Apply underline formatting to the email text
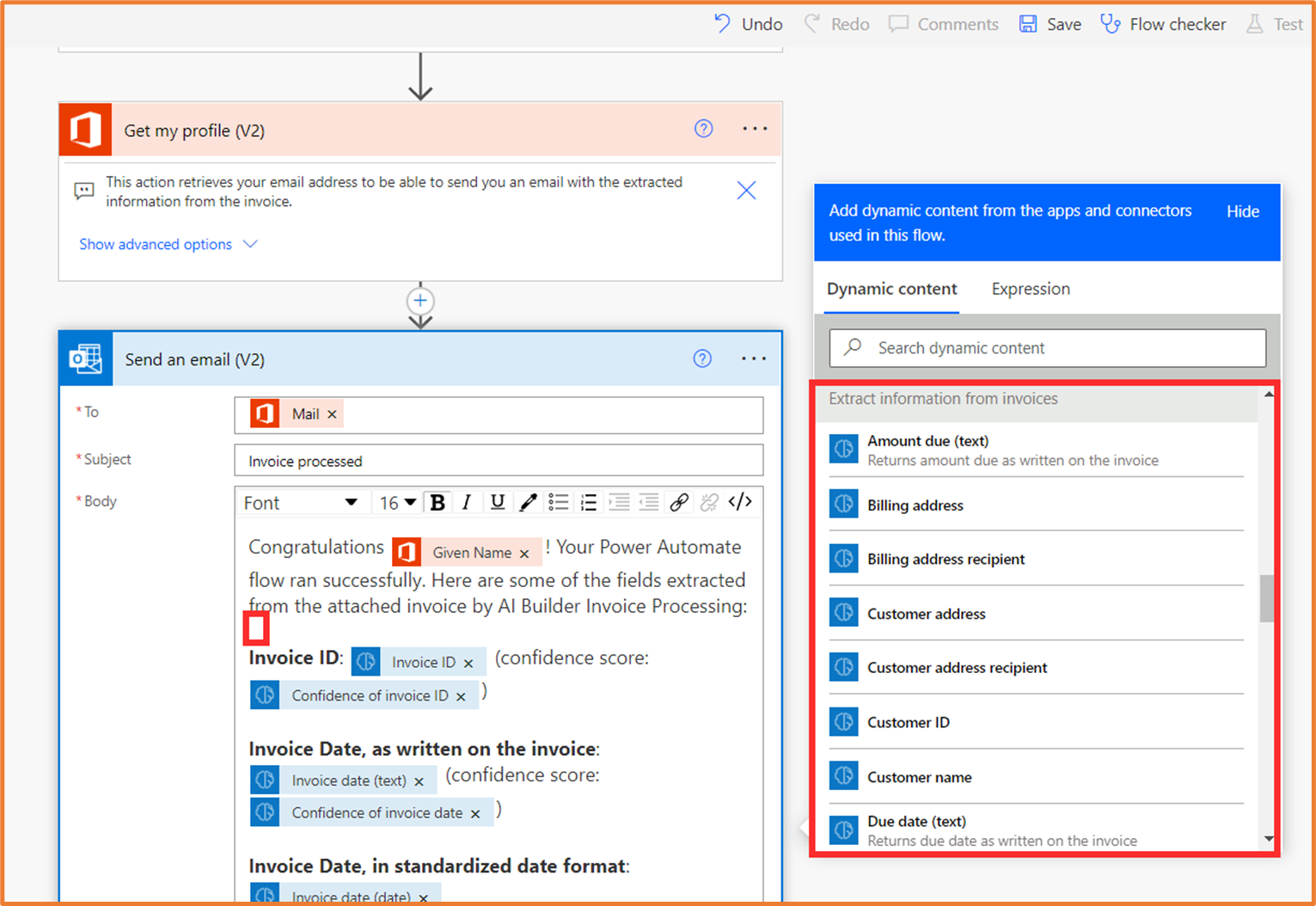Image resolution: width=1316 pixels, height=906 pixels. click(497, 502)
